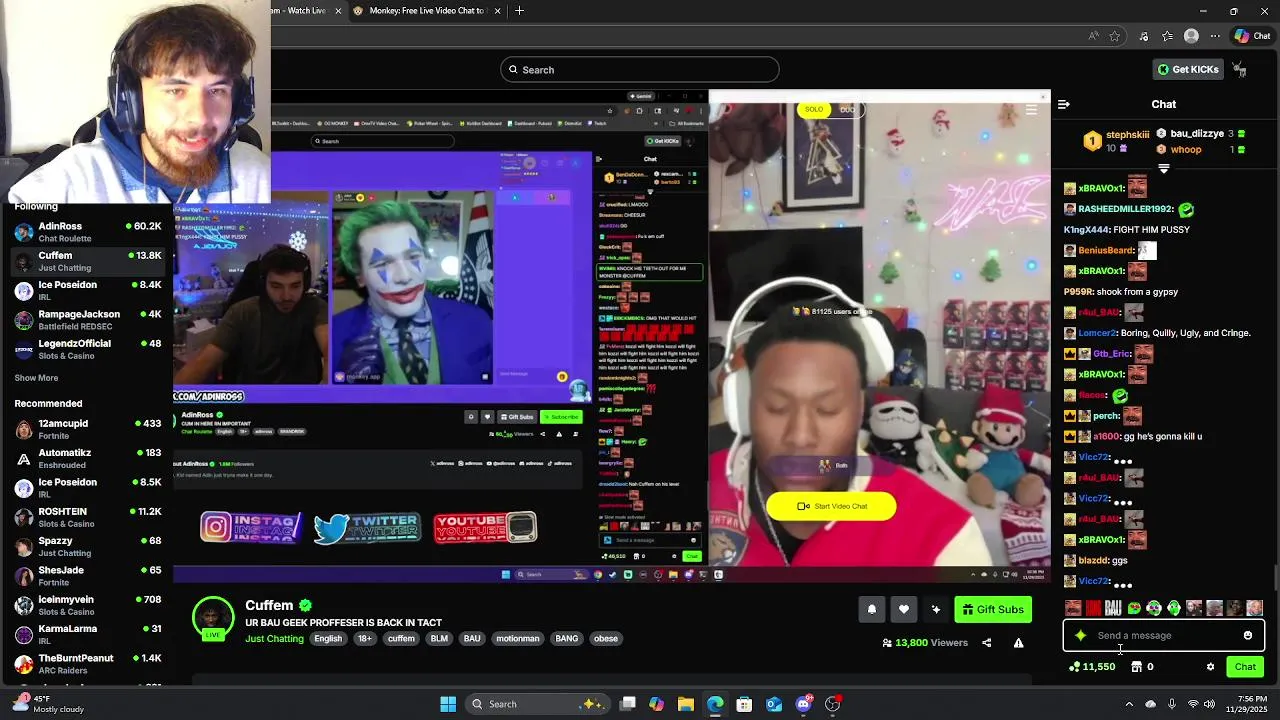Open OBS Studio from the taskbar

(x=833, y=704)
